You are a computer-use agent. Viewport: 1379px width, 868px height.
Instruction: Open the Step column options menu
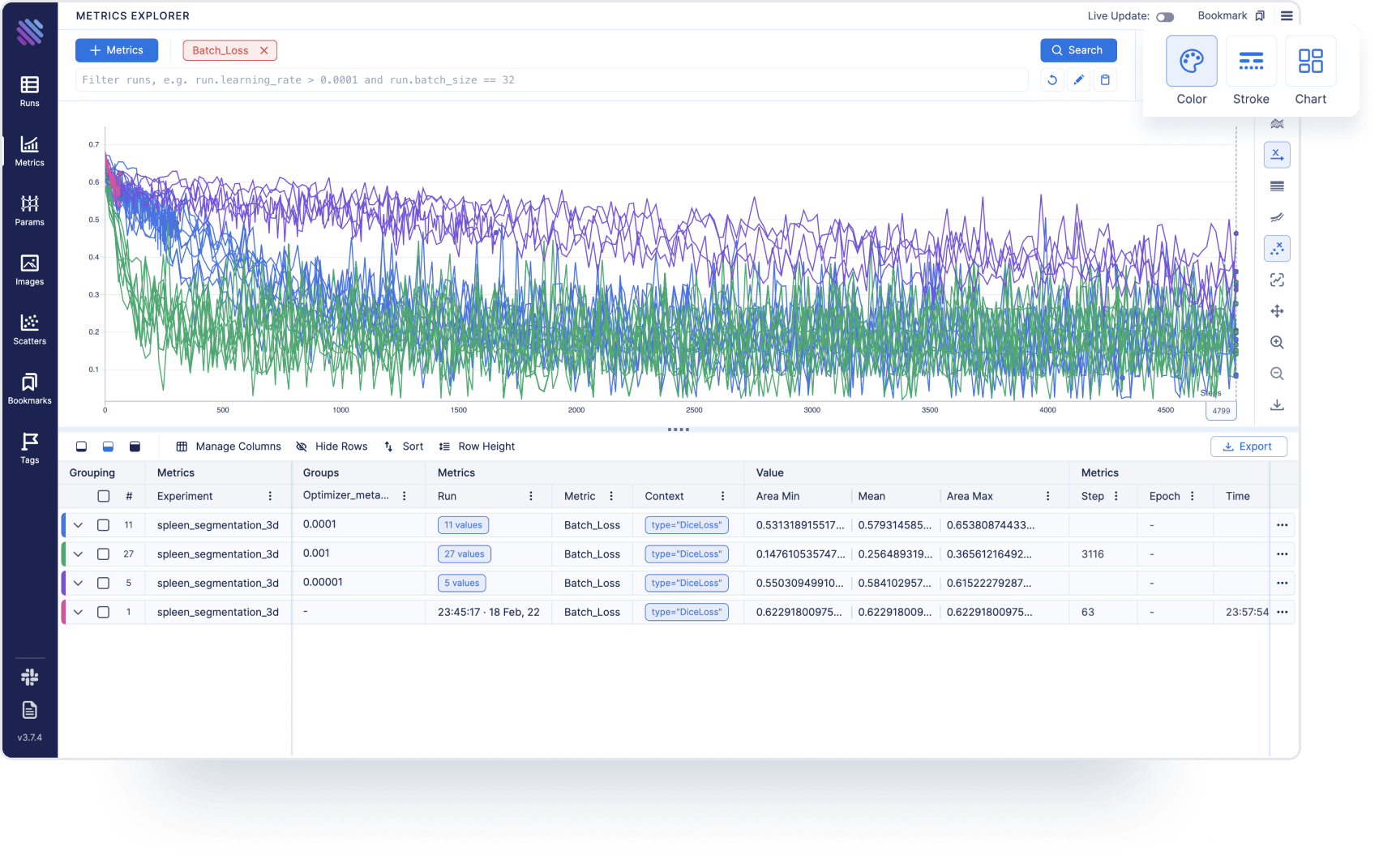point(1116,496)
